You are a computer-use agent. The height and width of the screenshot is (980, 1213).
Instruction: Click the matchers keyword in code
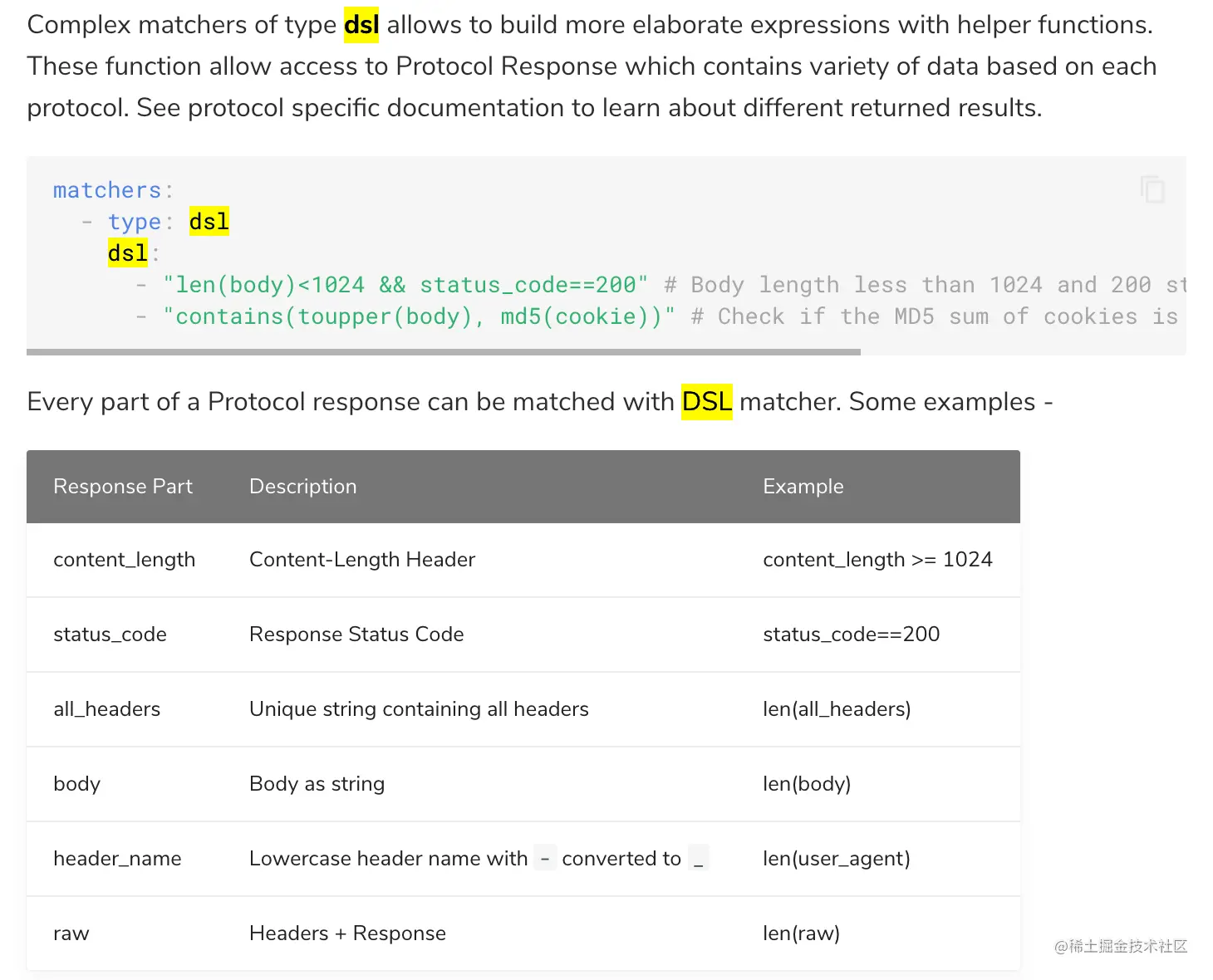point(107,190)
